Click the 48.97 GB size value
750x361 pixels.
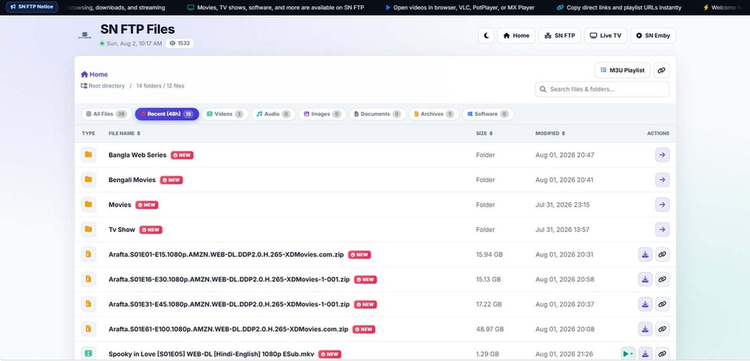tap(490, 329)
